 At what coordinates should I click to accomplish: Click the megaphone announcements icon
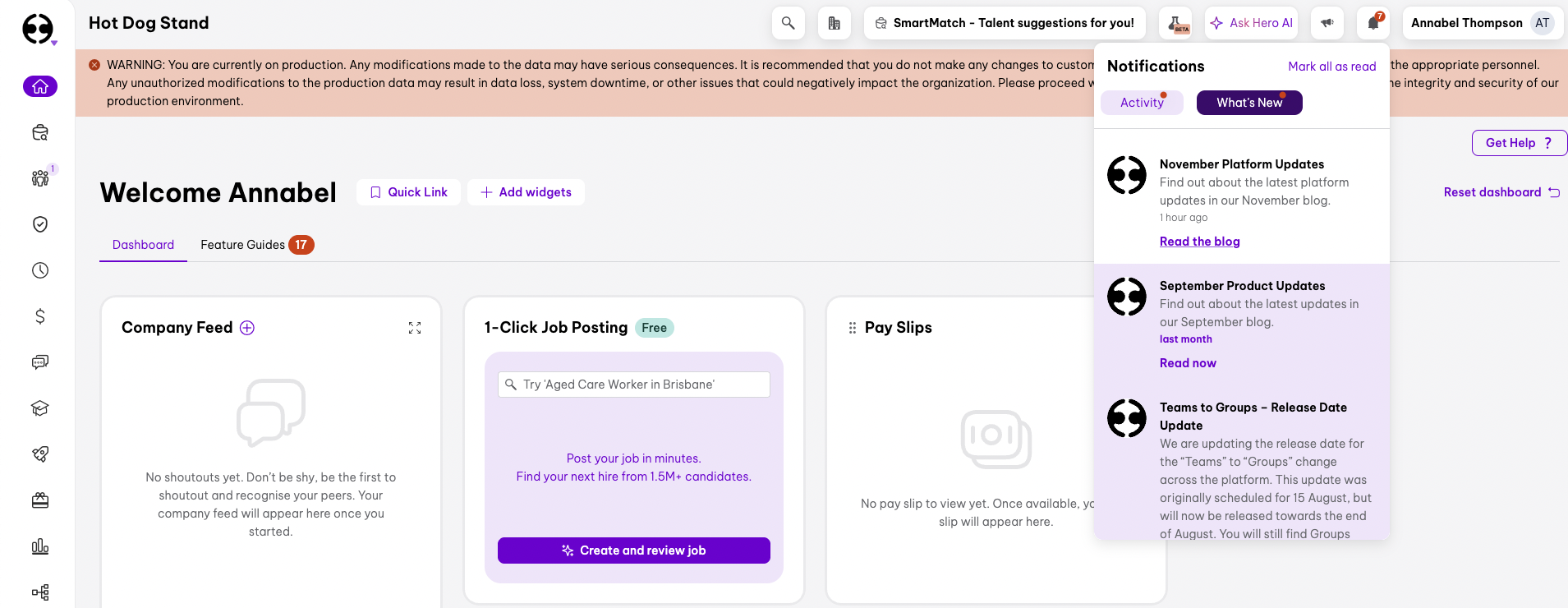point(1327,23)
